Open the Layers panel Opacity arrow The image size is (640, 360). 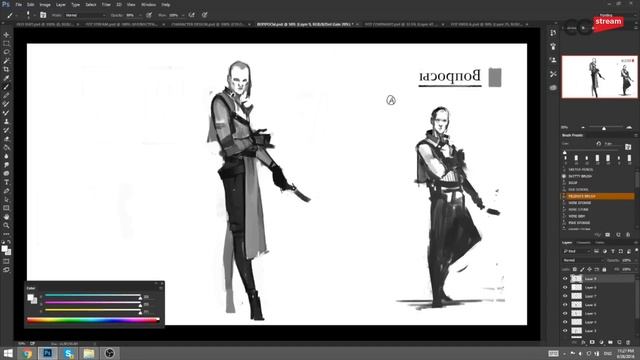[x=635, y=260]
